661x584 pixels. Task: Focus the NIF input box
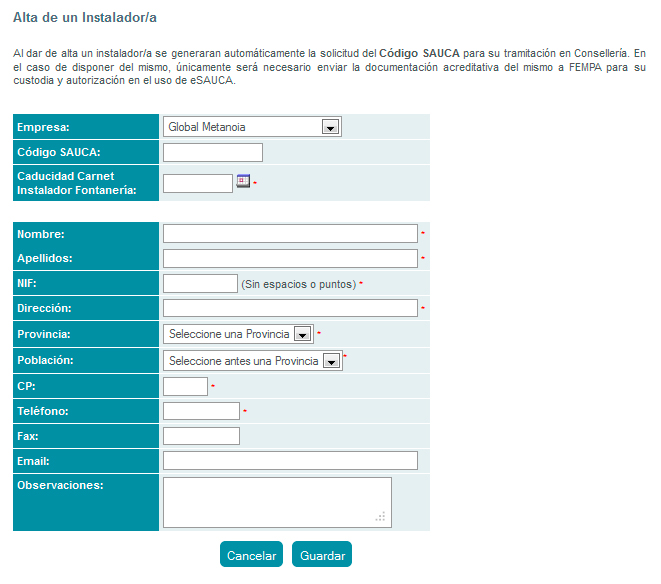pyautogui.click(x=199, y=284)
